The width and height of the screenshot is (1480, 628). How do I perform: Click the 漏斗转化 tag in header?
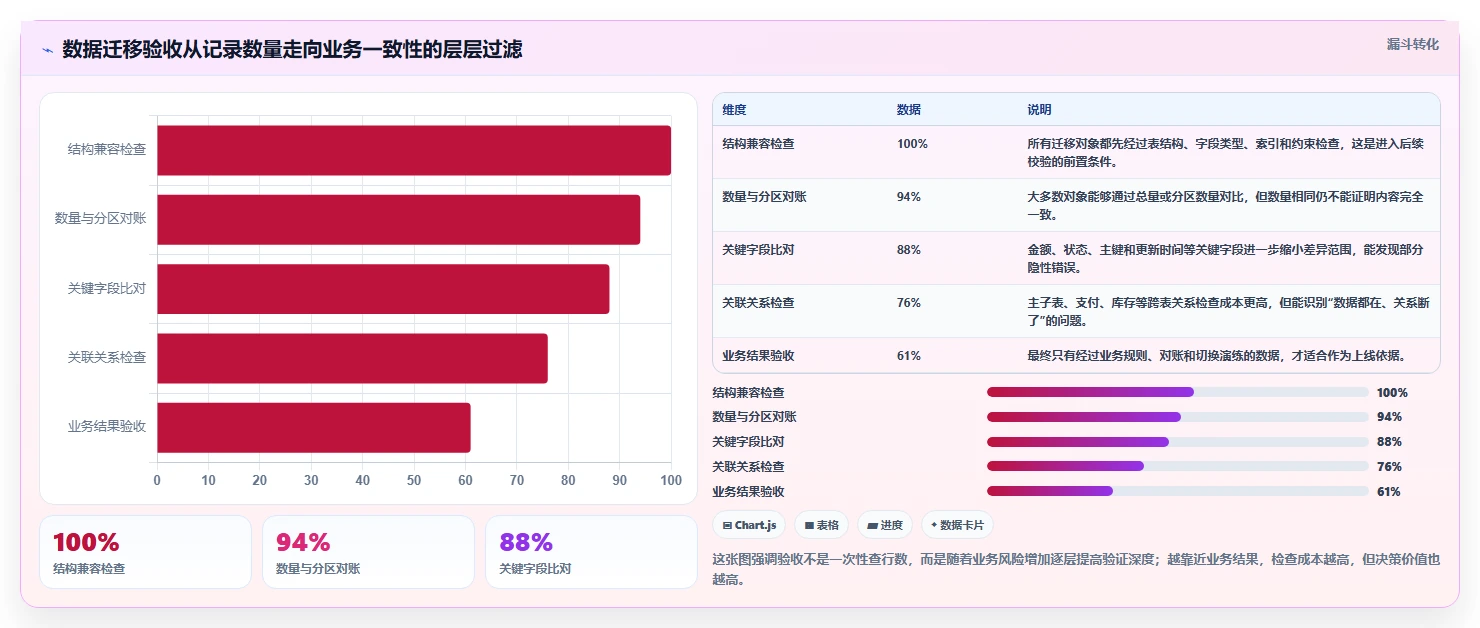pos(1413,44)
